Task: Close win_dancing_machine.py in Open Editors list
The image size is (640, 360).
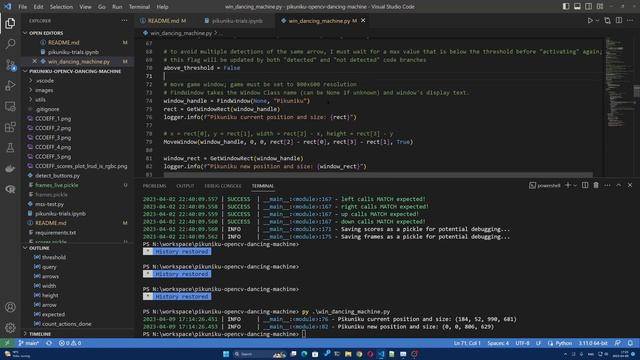Action: [34, 61]
